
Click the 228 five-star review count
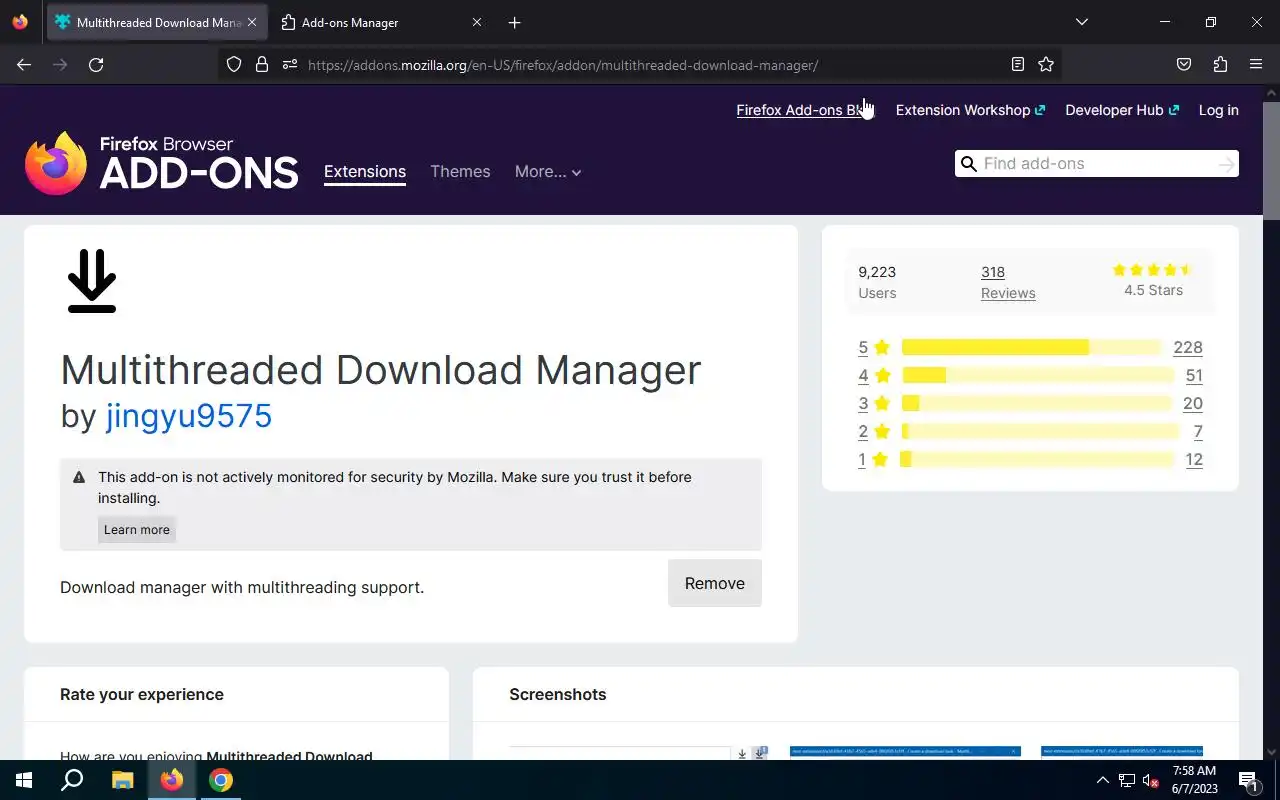(x=1188, y=347)
